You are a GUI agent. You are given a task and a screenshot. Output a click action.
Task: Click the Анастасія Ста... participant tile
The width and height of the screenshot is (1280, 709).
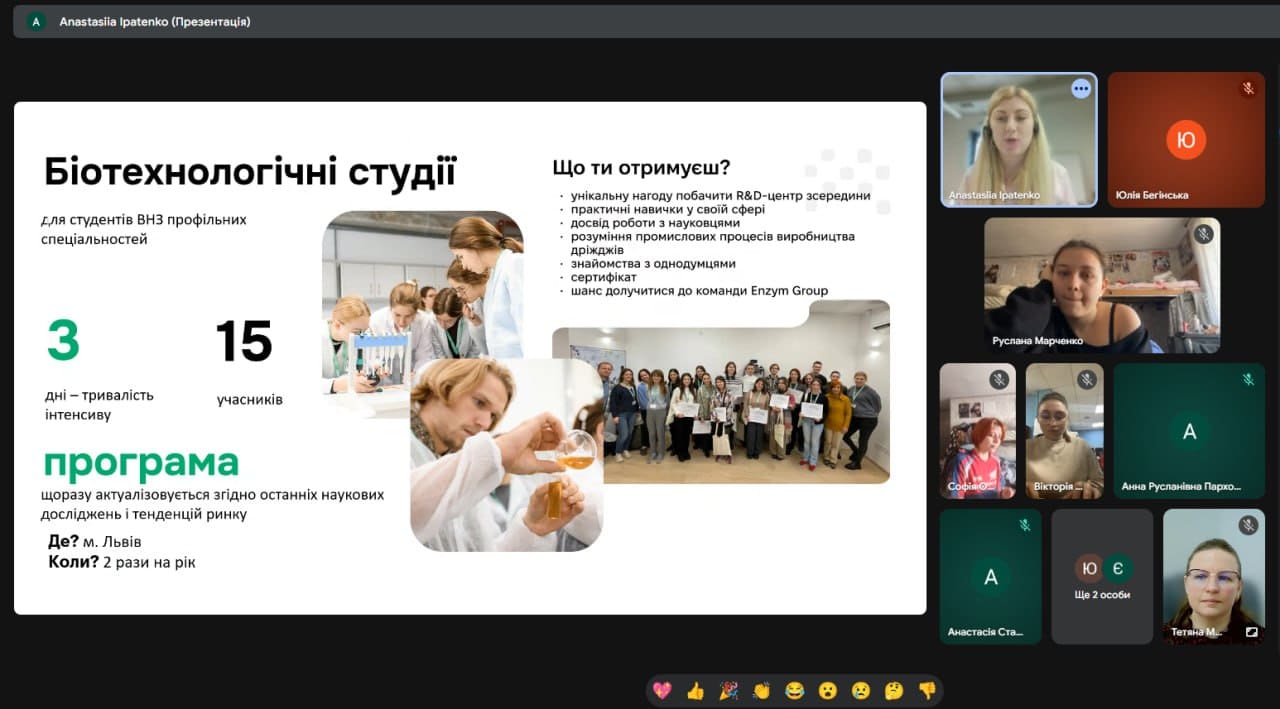(990, 576)
